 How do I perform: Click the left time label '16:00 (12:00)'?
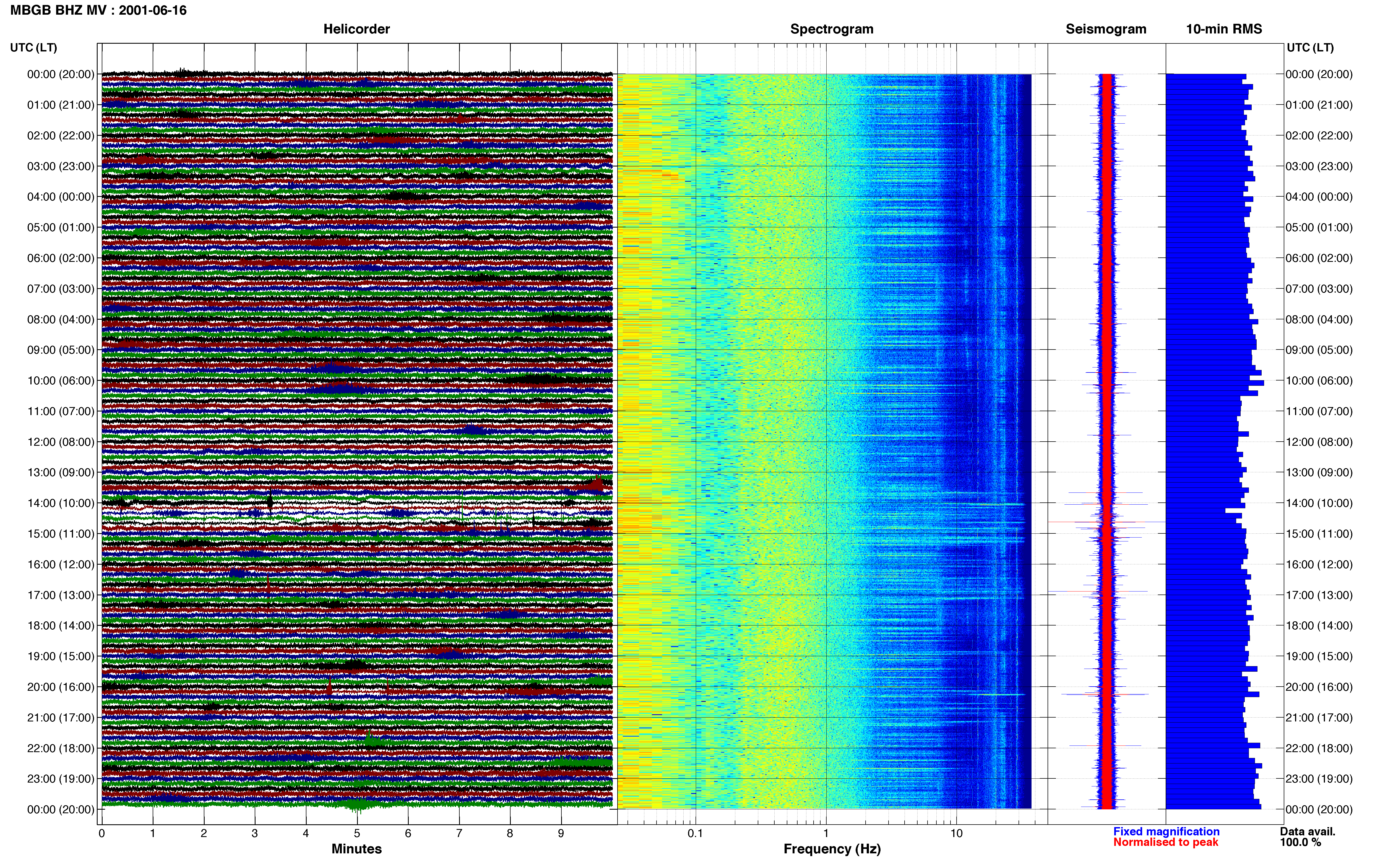[61, 564]
